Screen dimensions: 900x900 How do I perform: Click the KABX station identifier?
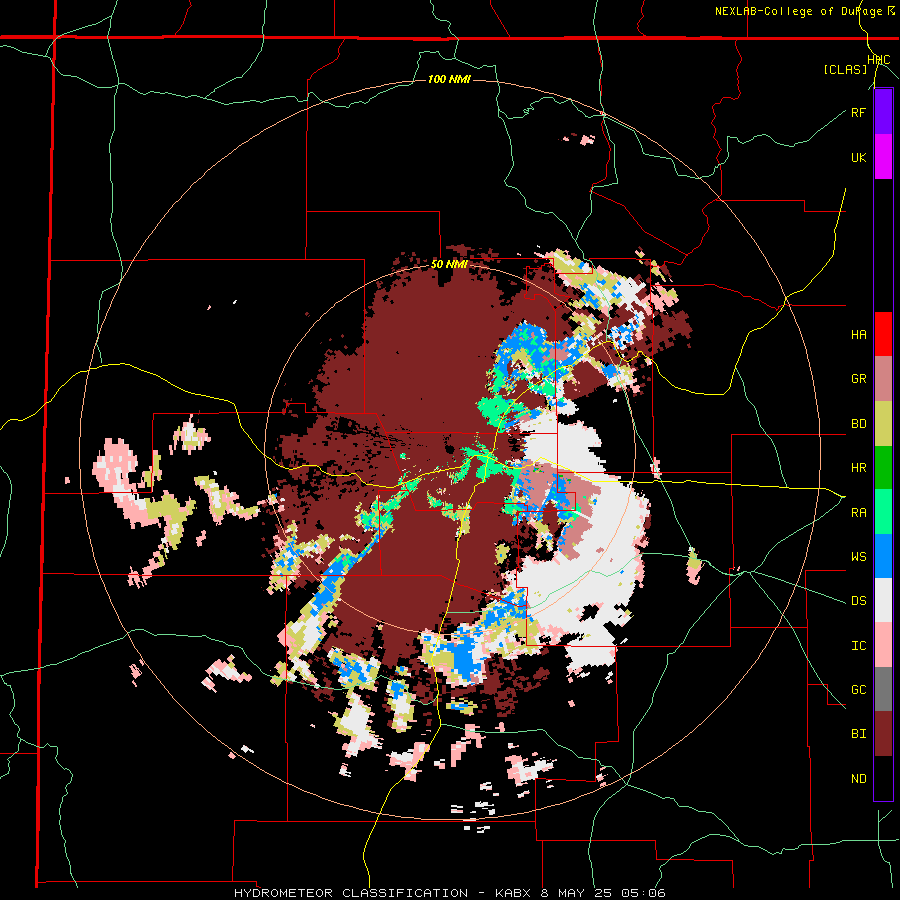pyautogui.click(x=515, y=893)
